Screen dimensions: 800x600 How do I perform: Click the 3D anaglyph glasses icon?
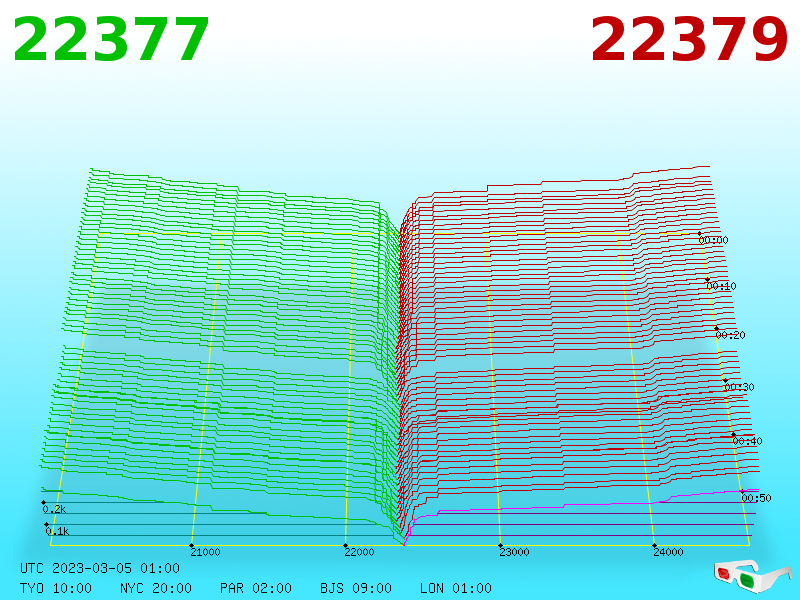click(x=753, y=575)
